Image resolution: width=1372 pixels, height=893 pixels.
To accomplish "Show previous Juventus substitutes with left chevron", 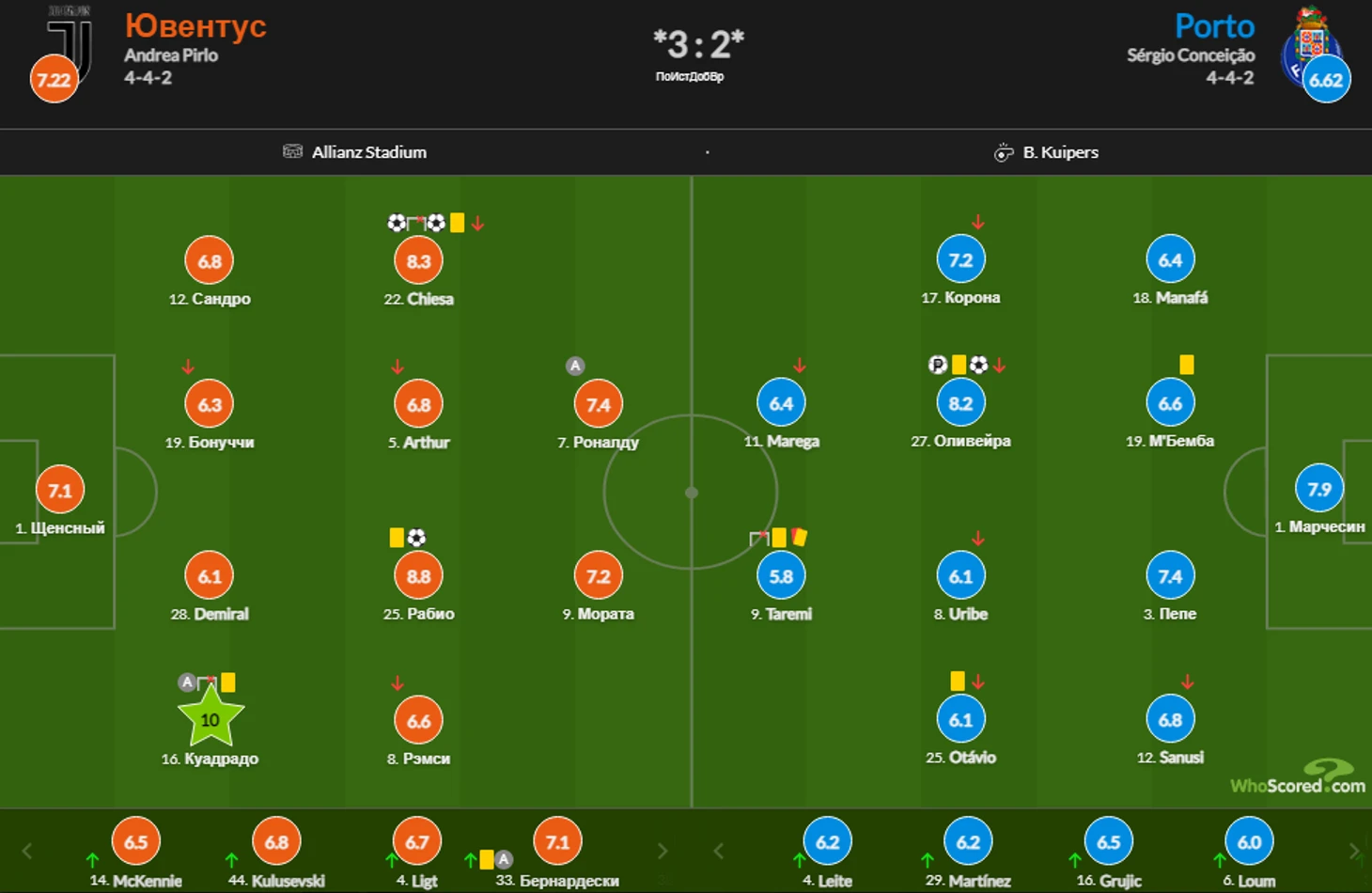I will click(x=27, y=851).
